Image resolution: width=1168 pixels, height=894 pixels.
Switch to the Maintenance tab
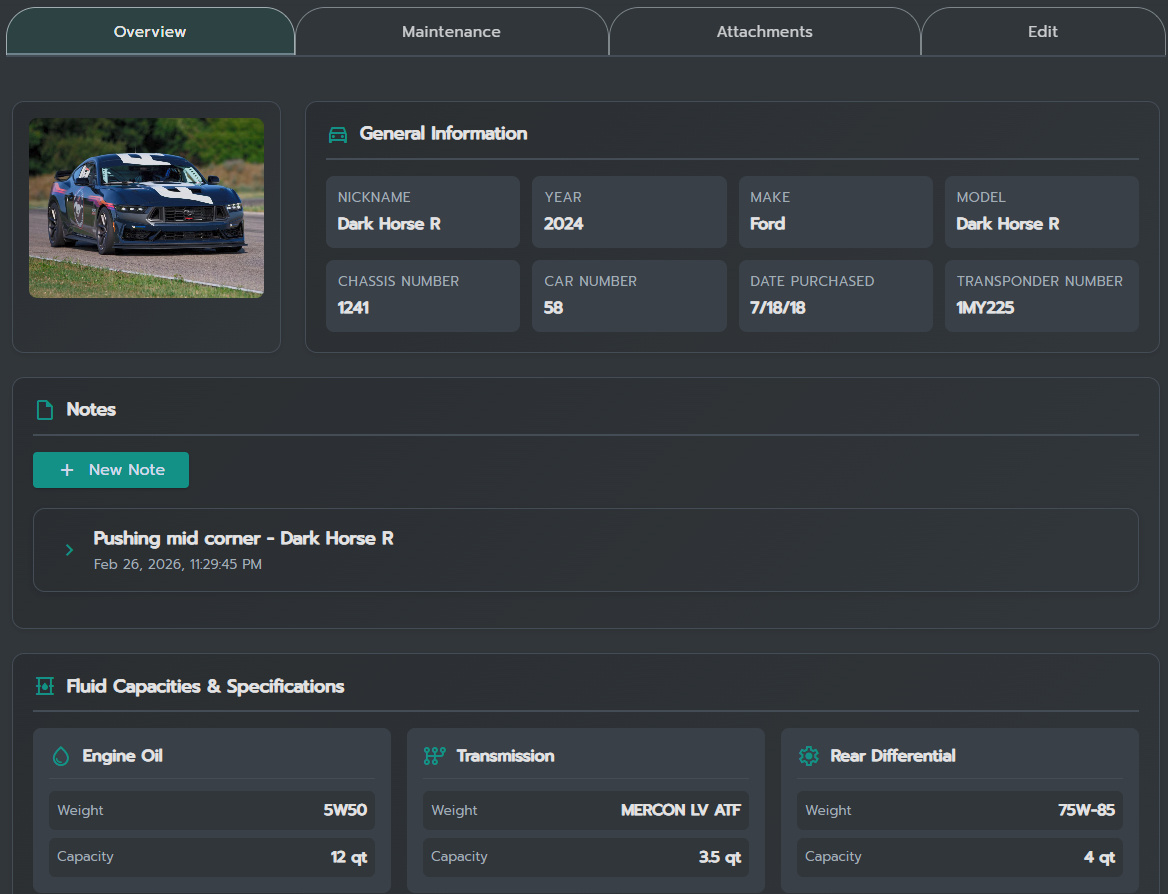[451, 32]
